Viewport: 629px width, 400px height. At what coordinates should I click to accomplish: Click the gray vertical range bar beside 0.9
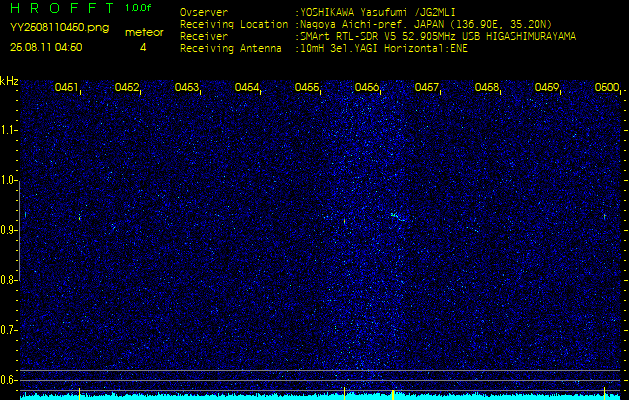19,231
